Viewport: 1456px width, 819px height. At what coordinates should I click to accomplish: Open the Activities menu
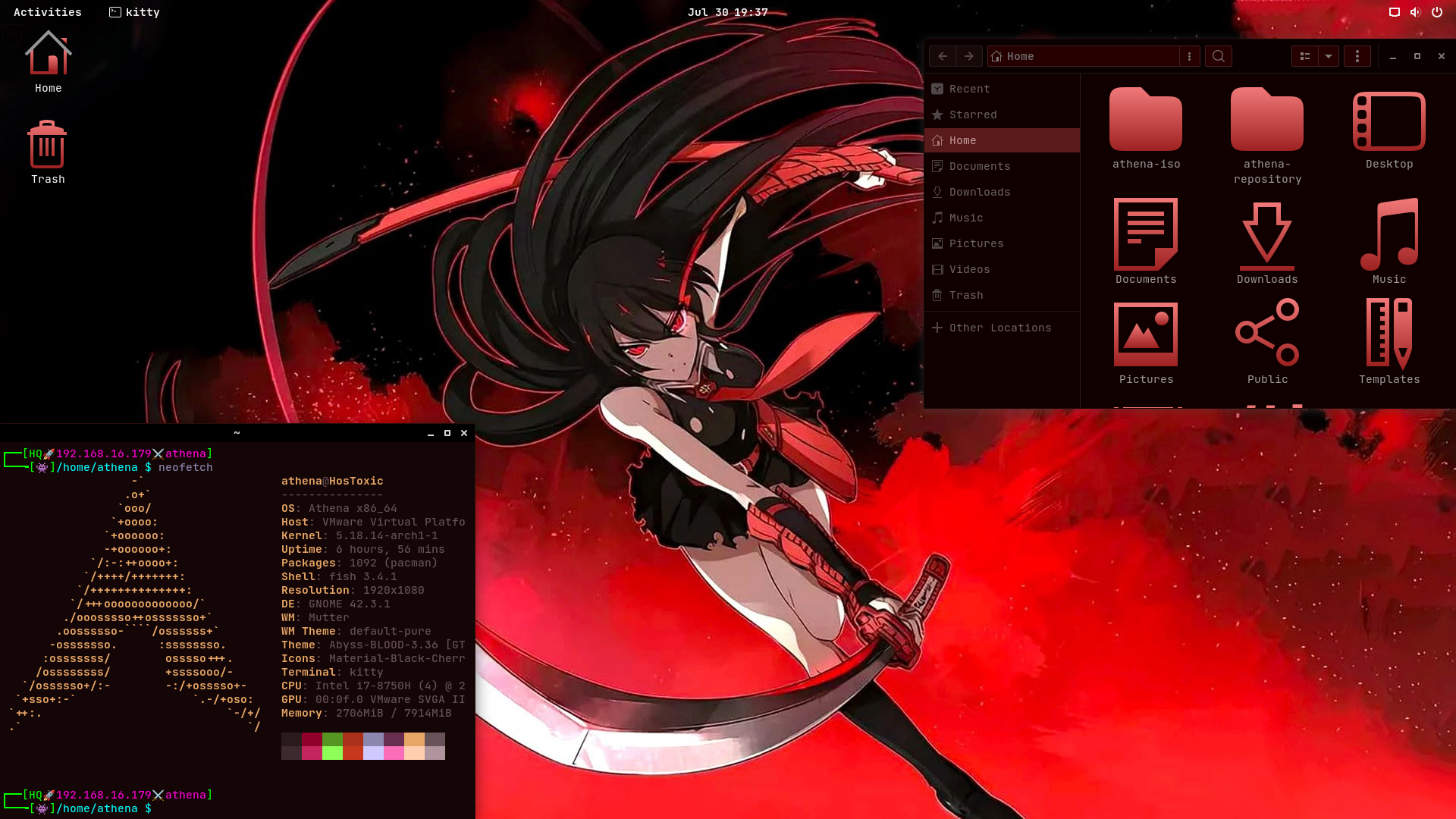point(47,11)
